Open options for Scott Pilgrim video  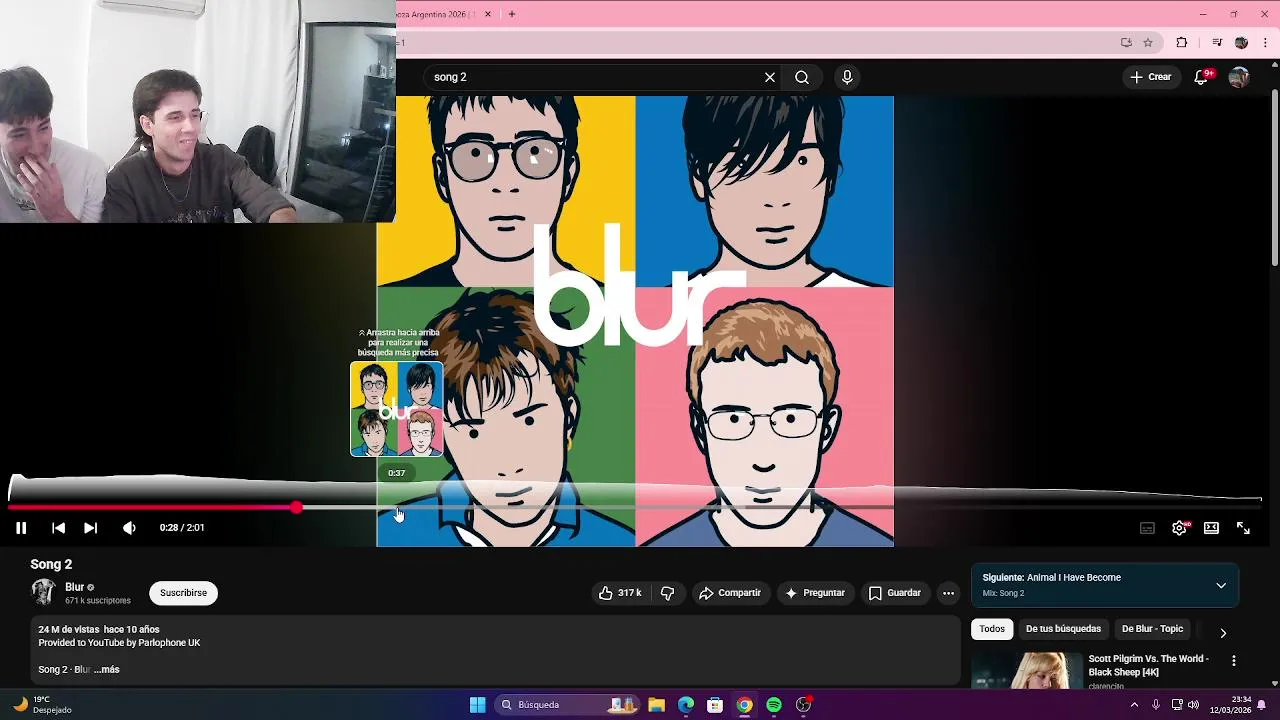click(1233, 661)
